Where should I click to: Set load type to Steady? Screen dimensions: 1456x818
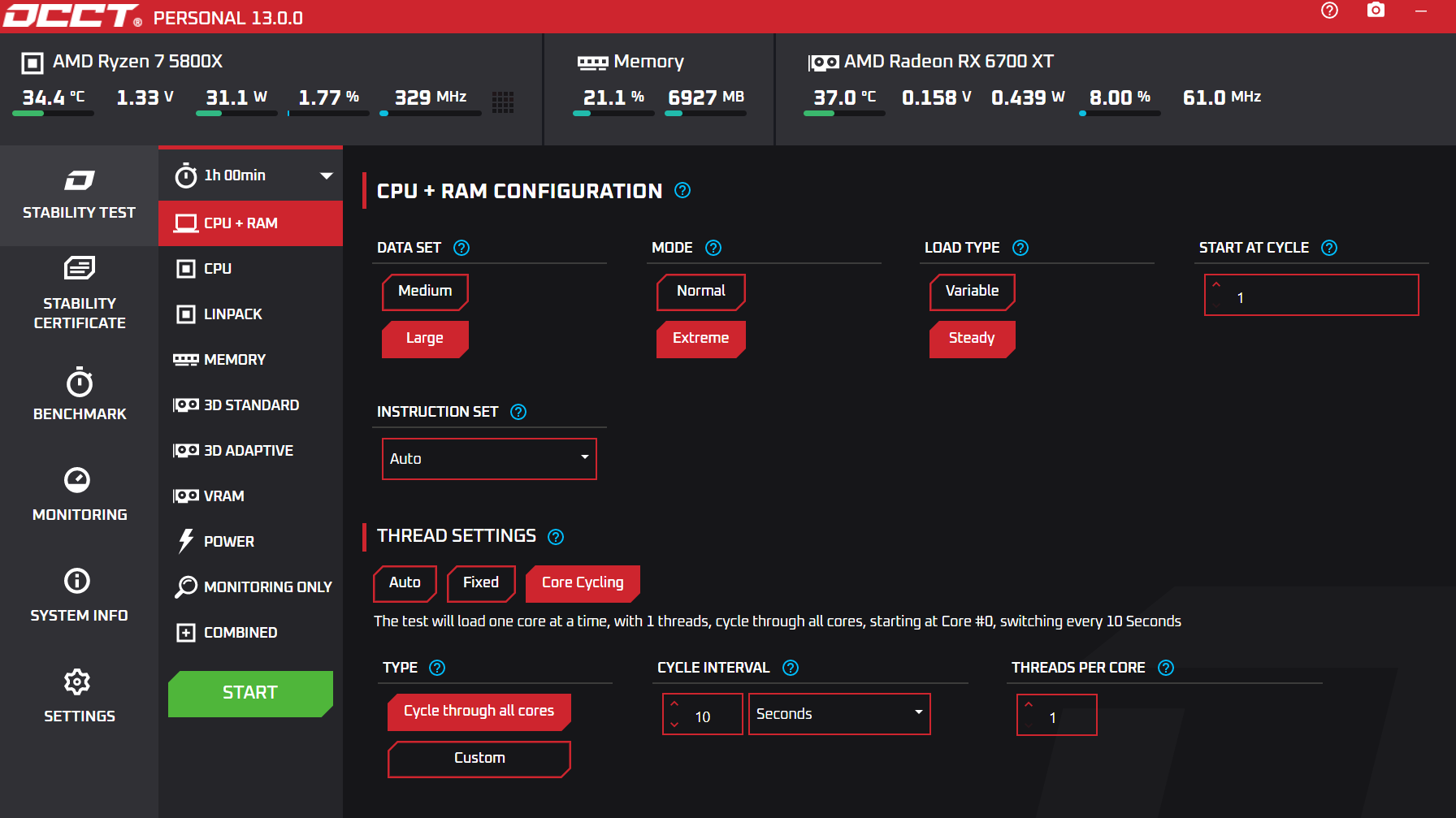click(972, 339)
